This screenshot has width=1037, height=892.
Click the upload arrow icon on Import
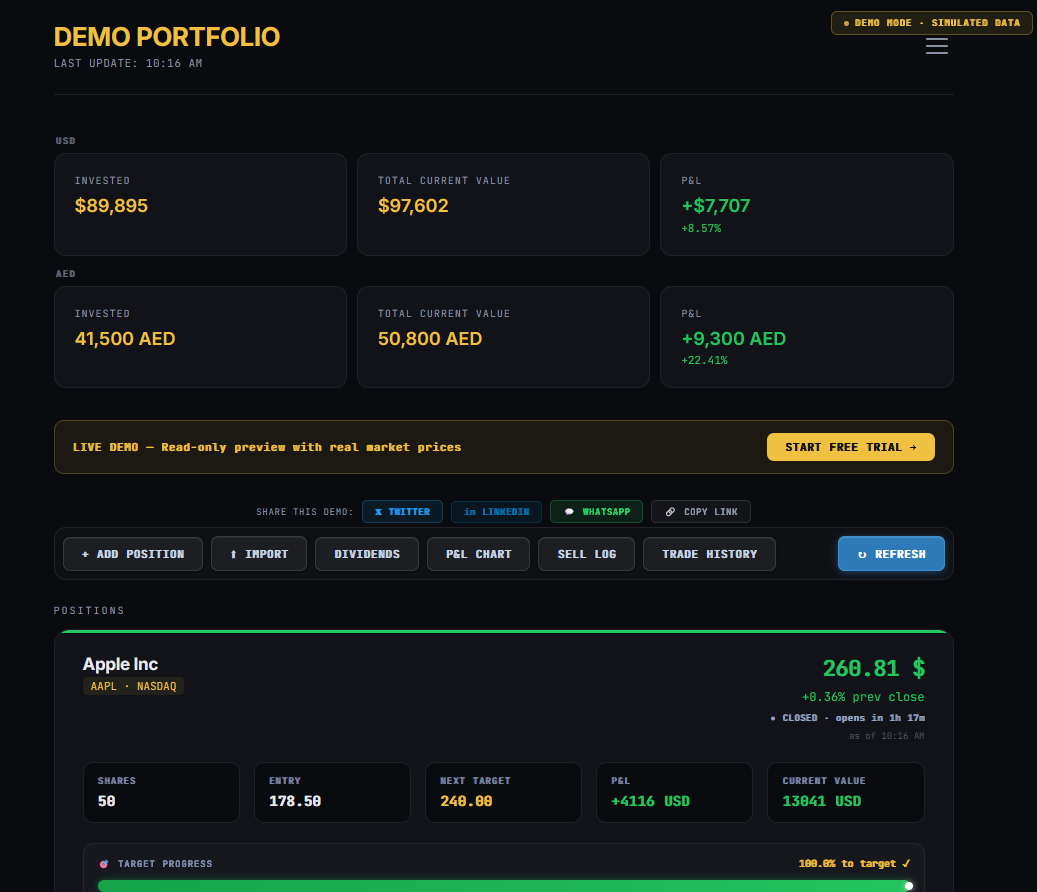(234, 554)
